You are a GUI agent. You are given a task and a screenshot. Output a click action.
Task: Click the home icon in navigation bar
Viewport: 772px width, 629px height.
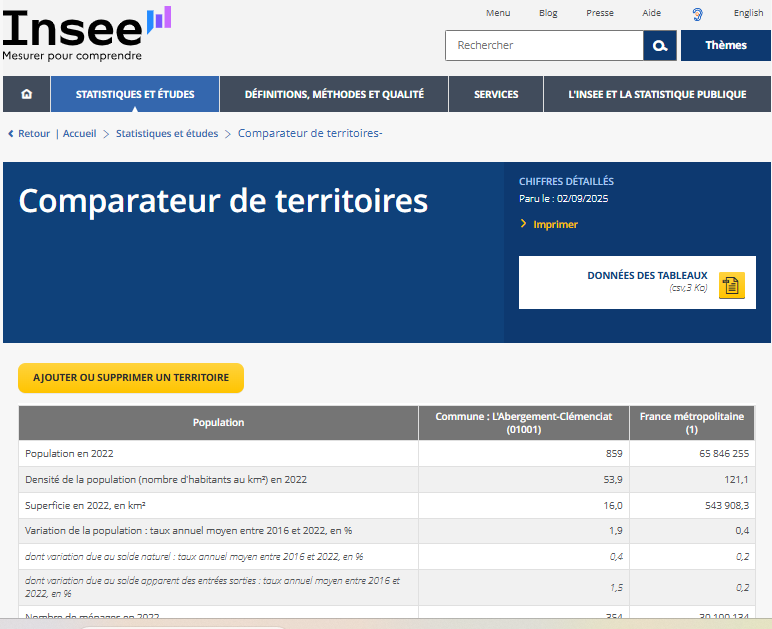27,94
